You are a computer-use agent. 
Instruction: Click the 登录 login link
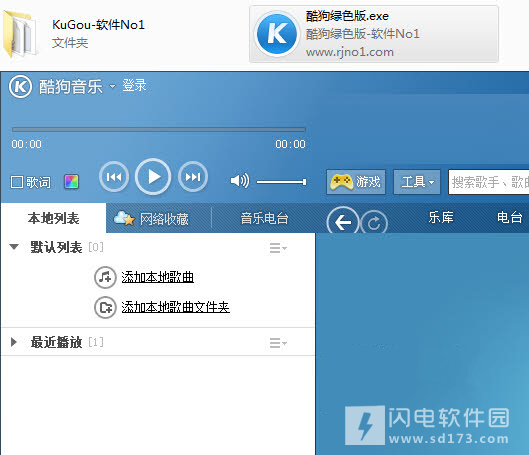tap(134, 85)
